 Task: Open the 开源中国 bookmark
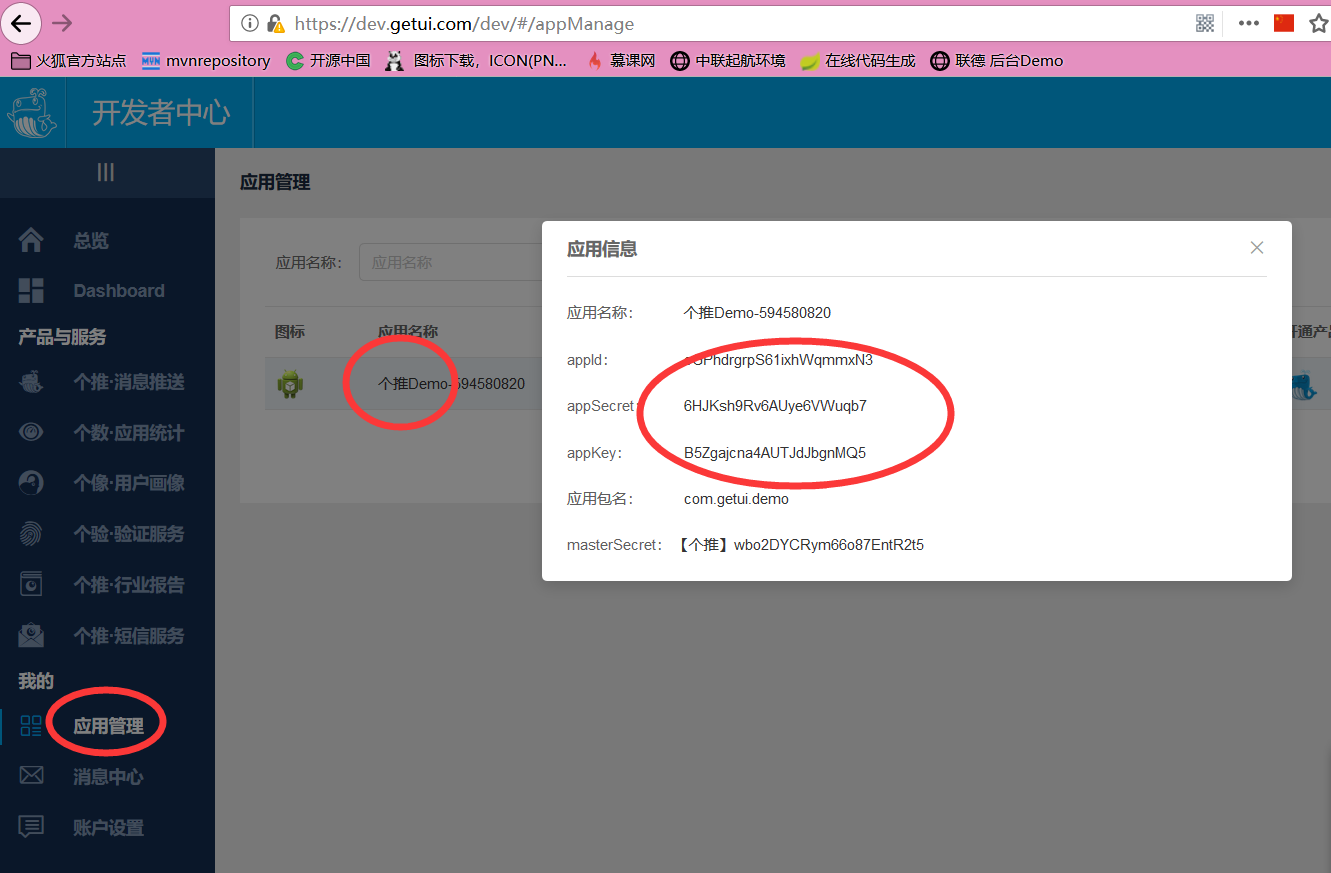pos(328,61)
